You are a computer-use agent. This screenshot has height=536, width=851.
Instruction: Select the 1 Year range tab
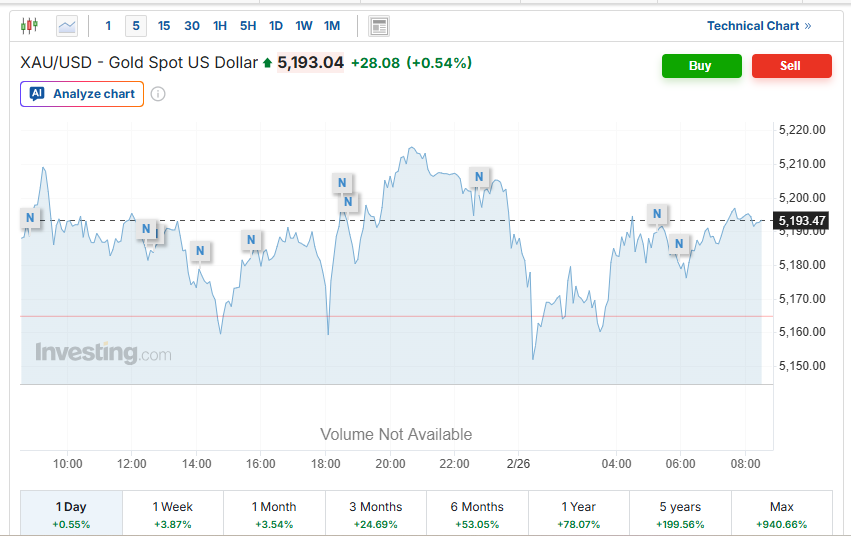[579, 515]
